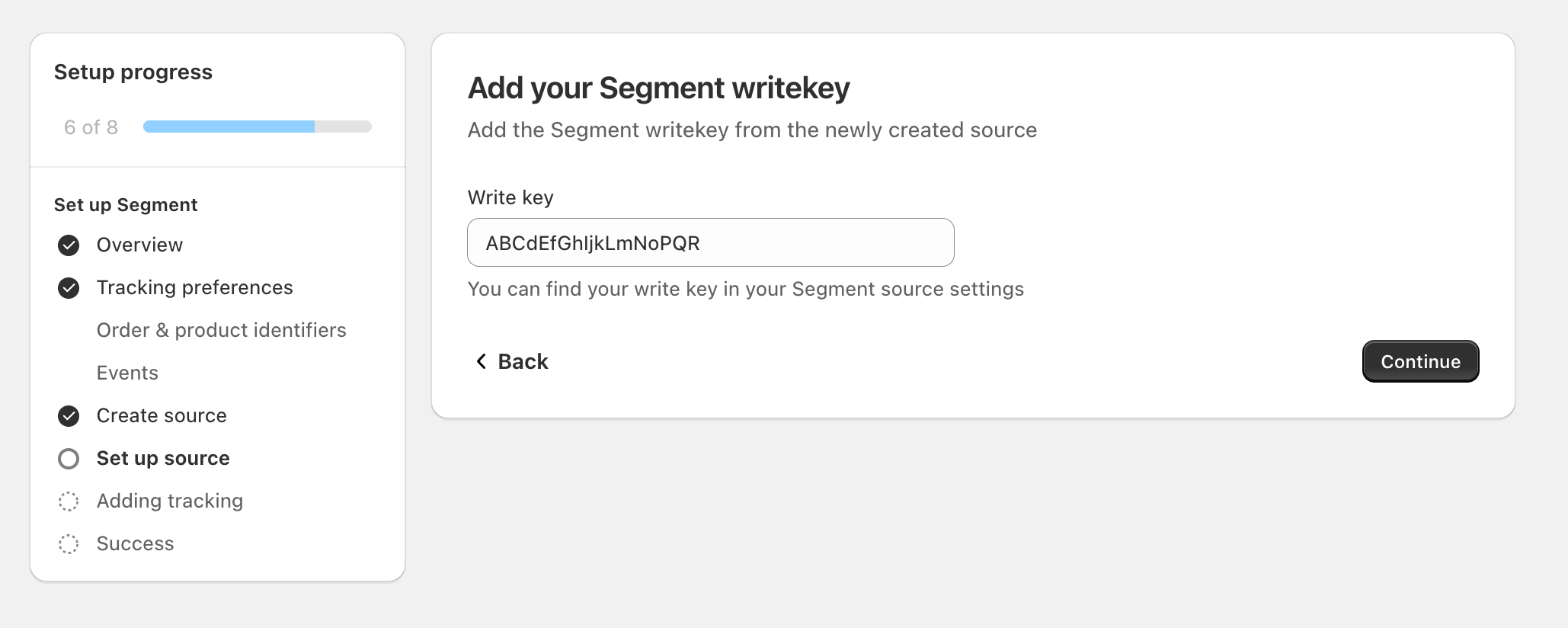Select Order & product identifiers sub-step
The width and height of the screenshot is (1568, 628).
point(221,330)
